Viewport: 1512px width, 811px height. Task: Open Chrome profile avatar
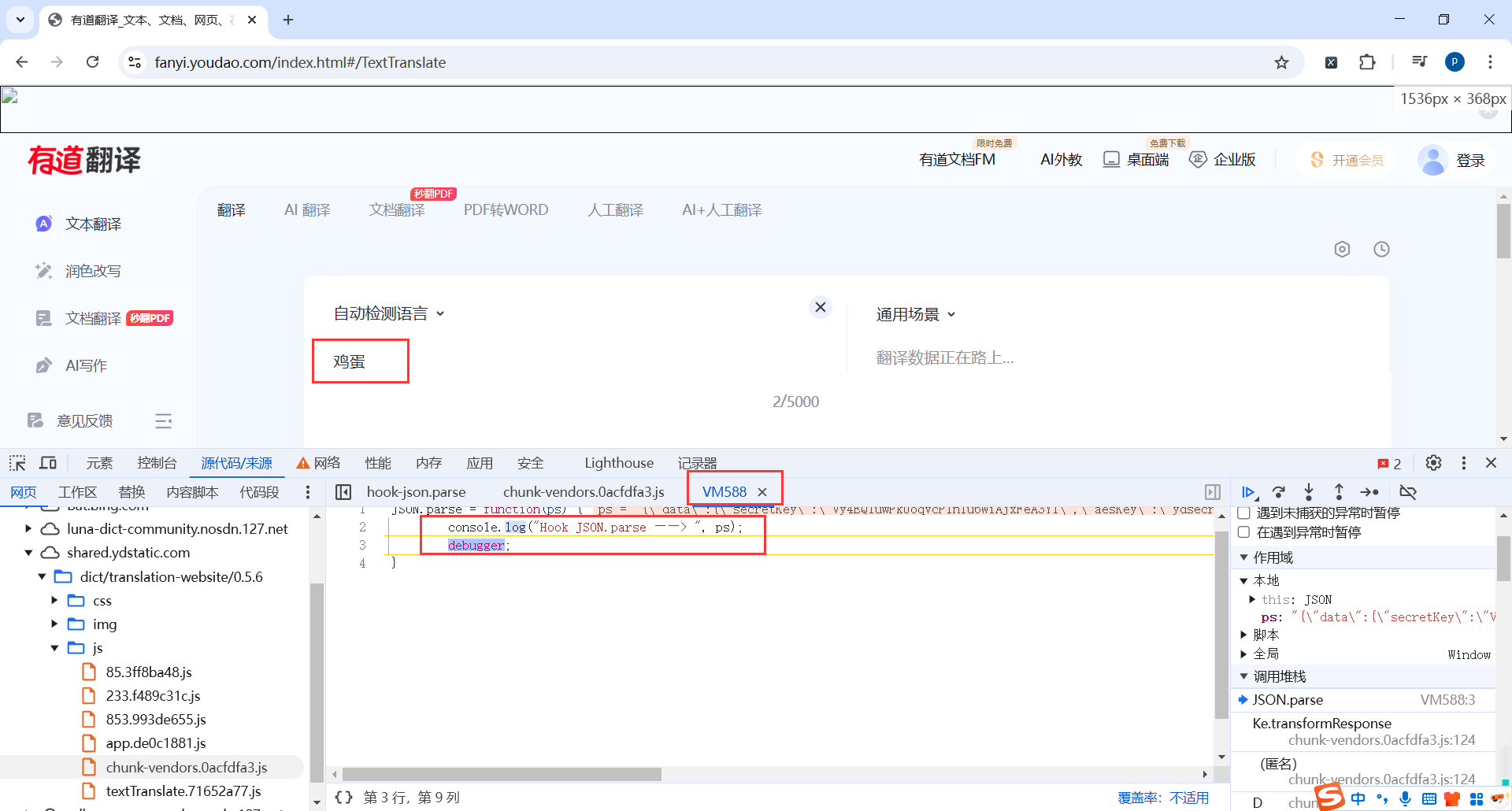1455,62
